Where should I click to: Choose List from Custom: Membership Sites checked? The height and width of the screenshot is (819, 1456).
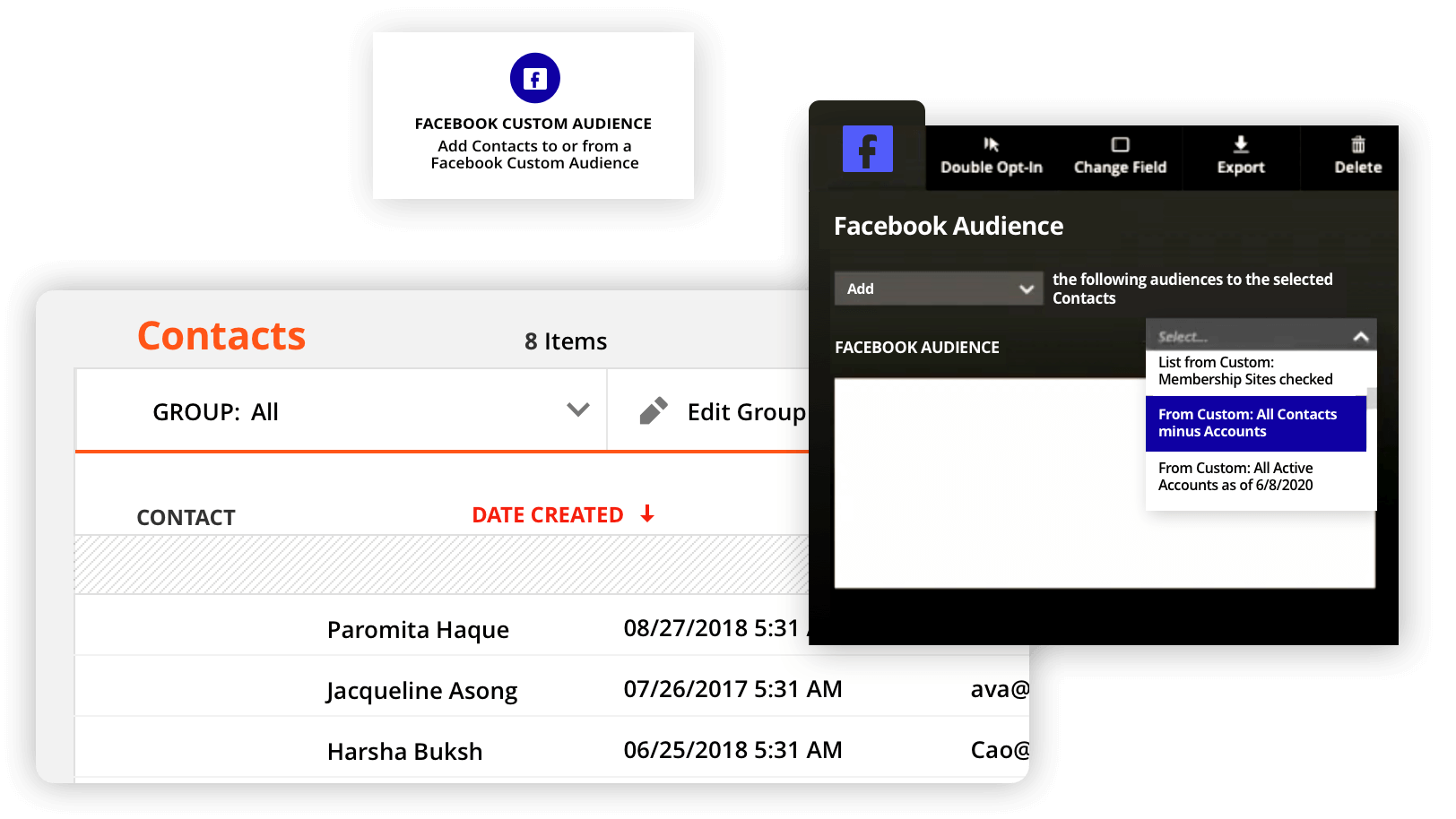click(1244, 370)
